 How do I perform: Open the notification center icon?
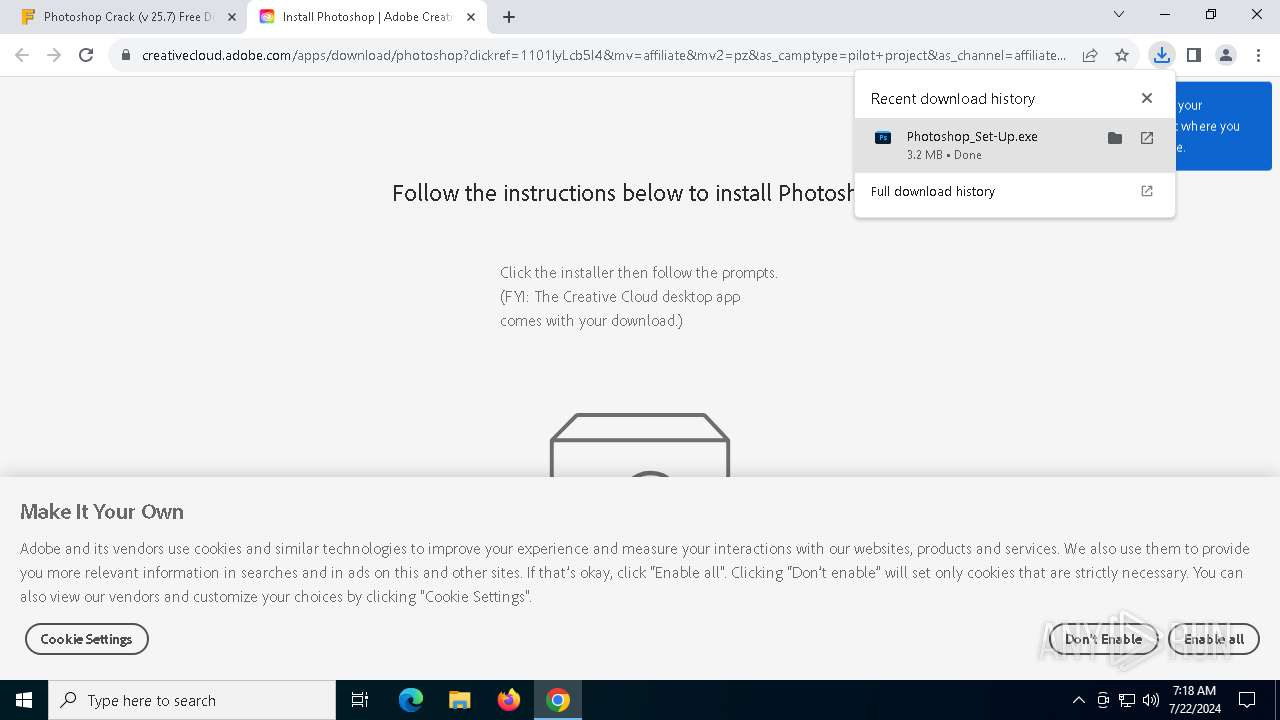[x=1247, y=700]
